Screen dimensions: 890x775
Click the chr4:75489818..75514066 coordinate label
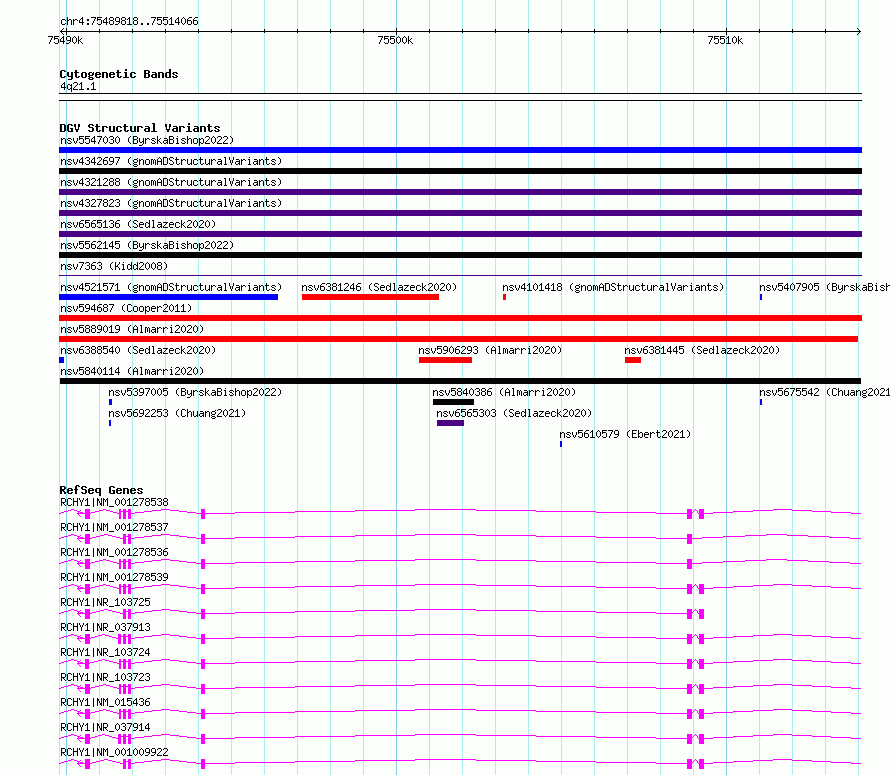coord(129,22)
